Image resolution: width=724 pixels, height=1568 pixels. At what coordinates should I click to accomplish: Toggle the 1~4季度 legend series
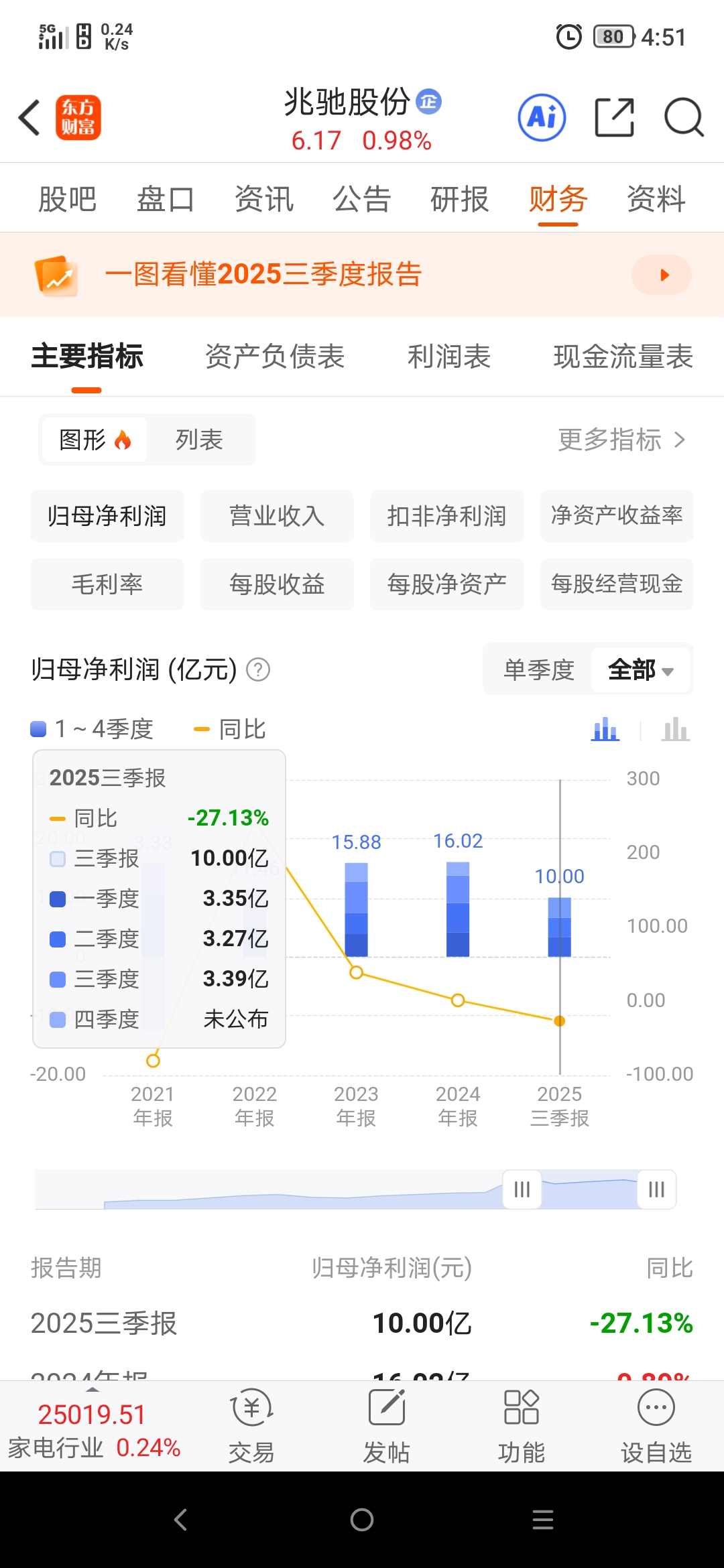click(93, 729)
